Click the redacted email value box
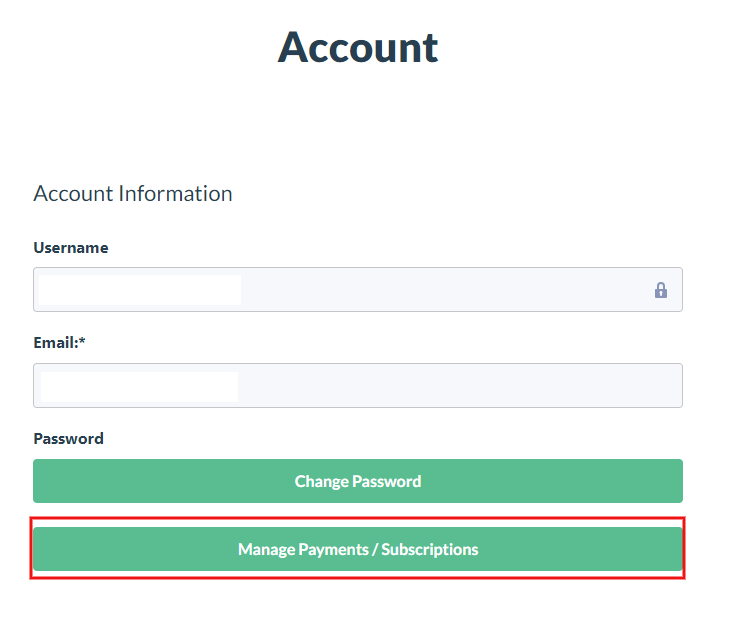749x622 pixels. click(139, 386)
